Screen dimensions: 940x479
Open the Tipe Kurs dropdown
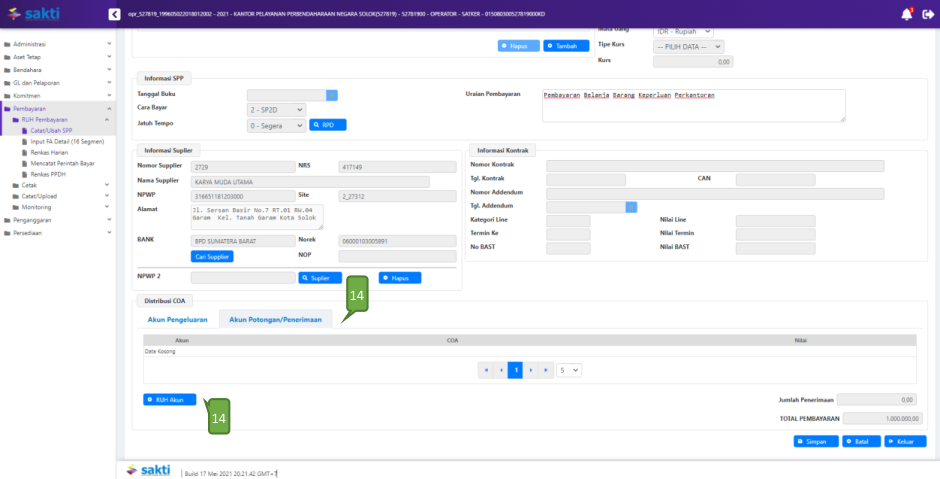[687, 46]
